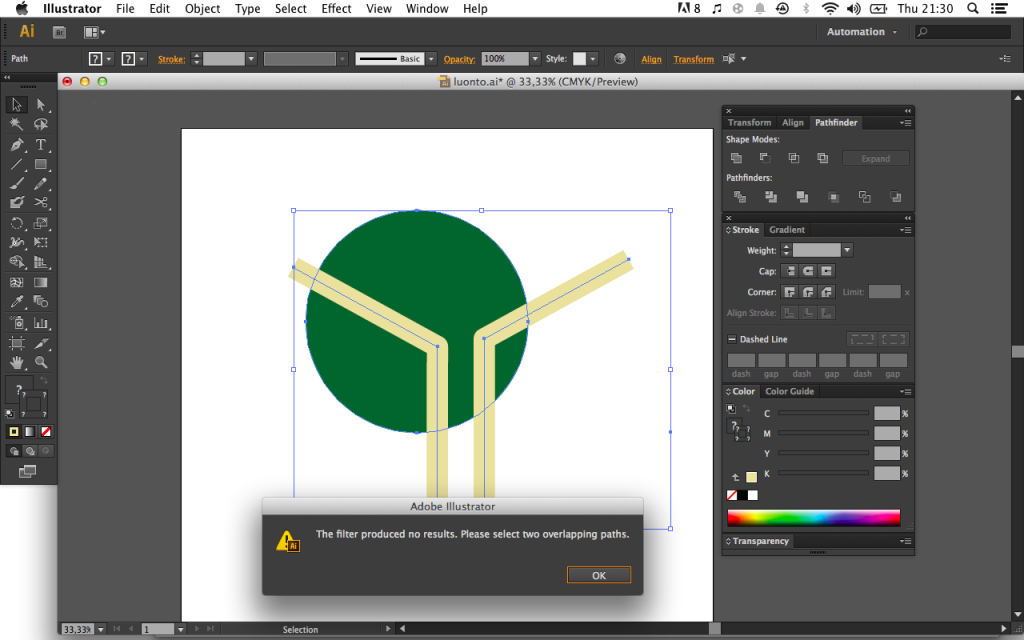Click the Minus Back pathfinder icon
Viewport: 1024px width, 640px height.
[x=895, y=197]
